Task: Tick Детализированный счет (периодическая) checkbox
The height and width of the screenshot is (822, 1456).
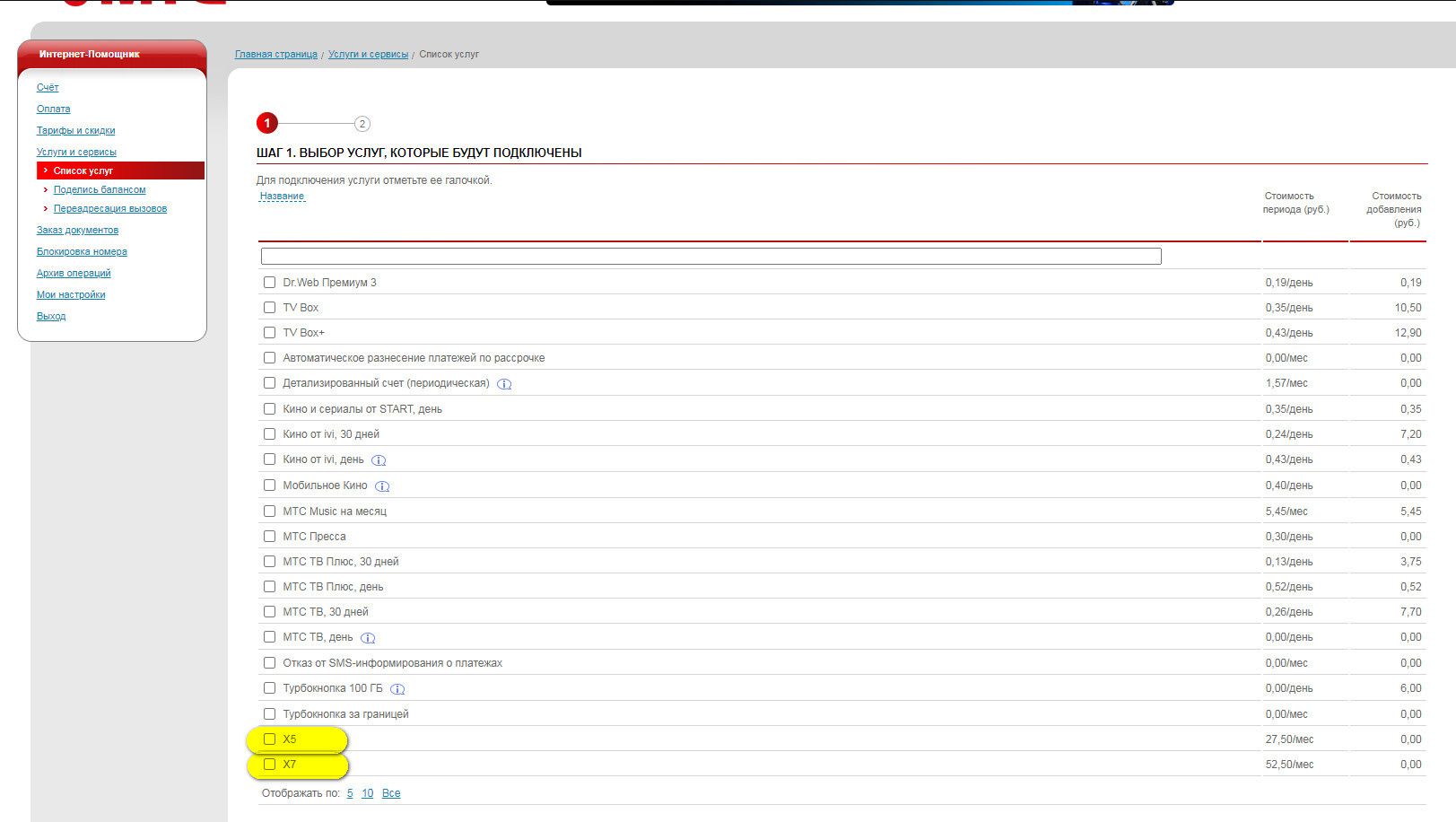Action: pos(269,382)
